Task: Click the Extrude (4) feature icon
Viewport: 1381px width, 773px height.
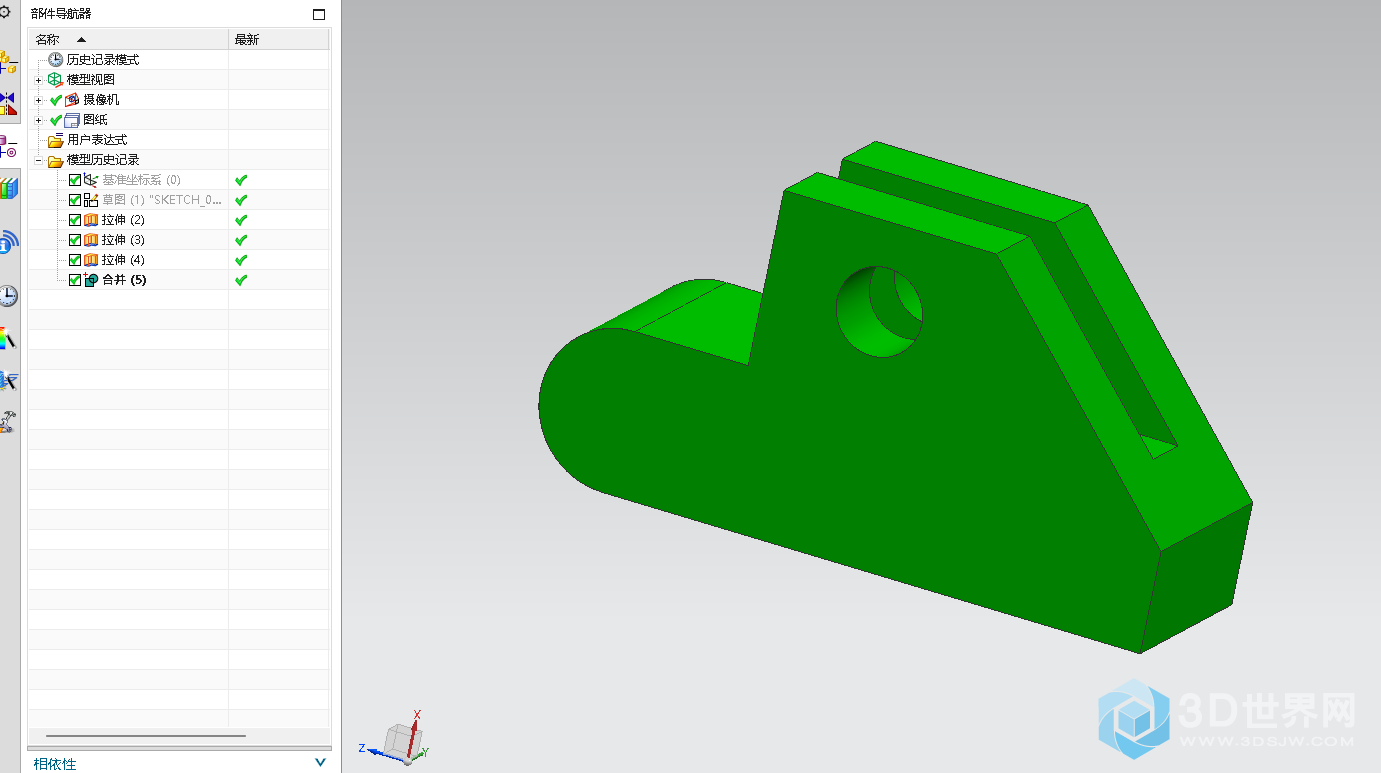Action: (91, 260)
